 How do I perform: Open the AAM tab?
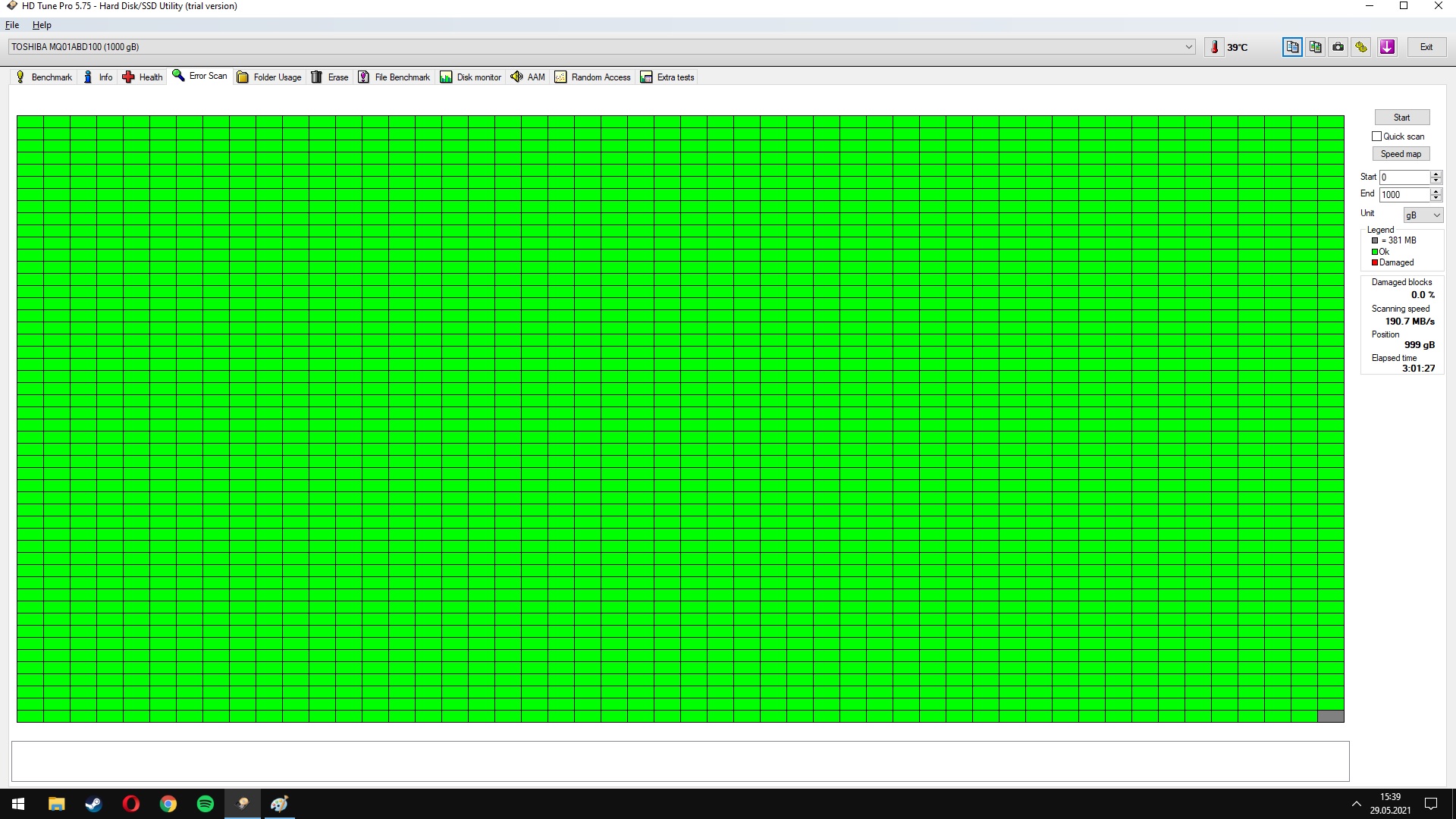pyautogui.click(x=528, y=77)
